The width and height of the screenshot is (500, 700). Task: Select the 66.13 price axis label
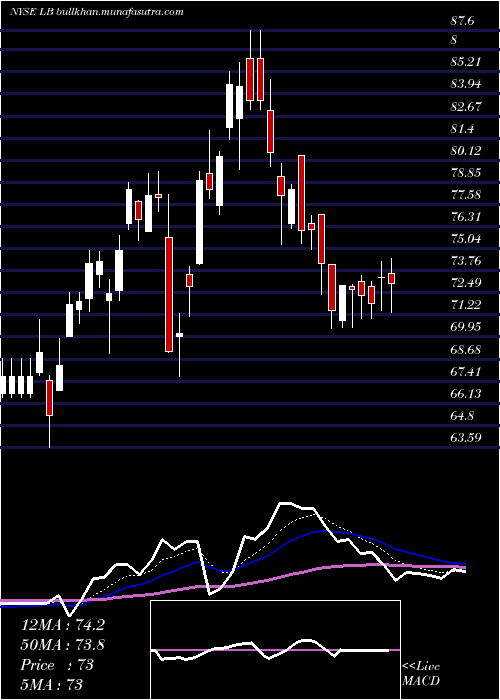(x=466, y=393)
